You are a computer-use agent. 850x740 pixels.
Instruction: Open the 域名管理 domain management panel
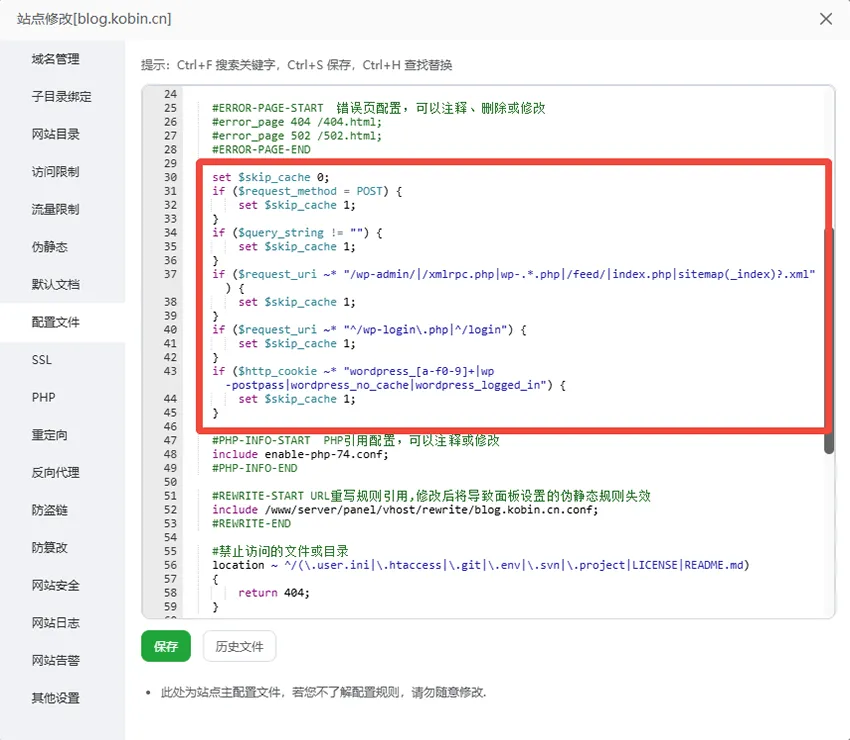(x=58, y=58)
